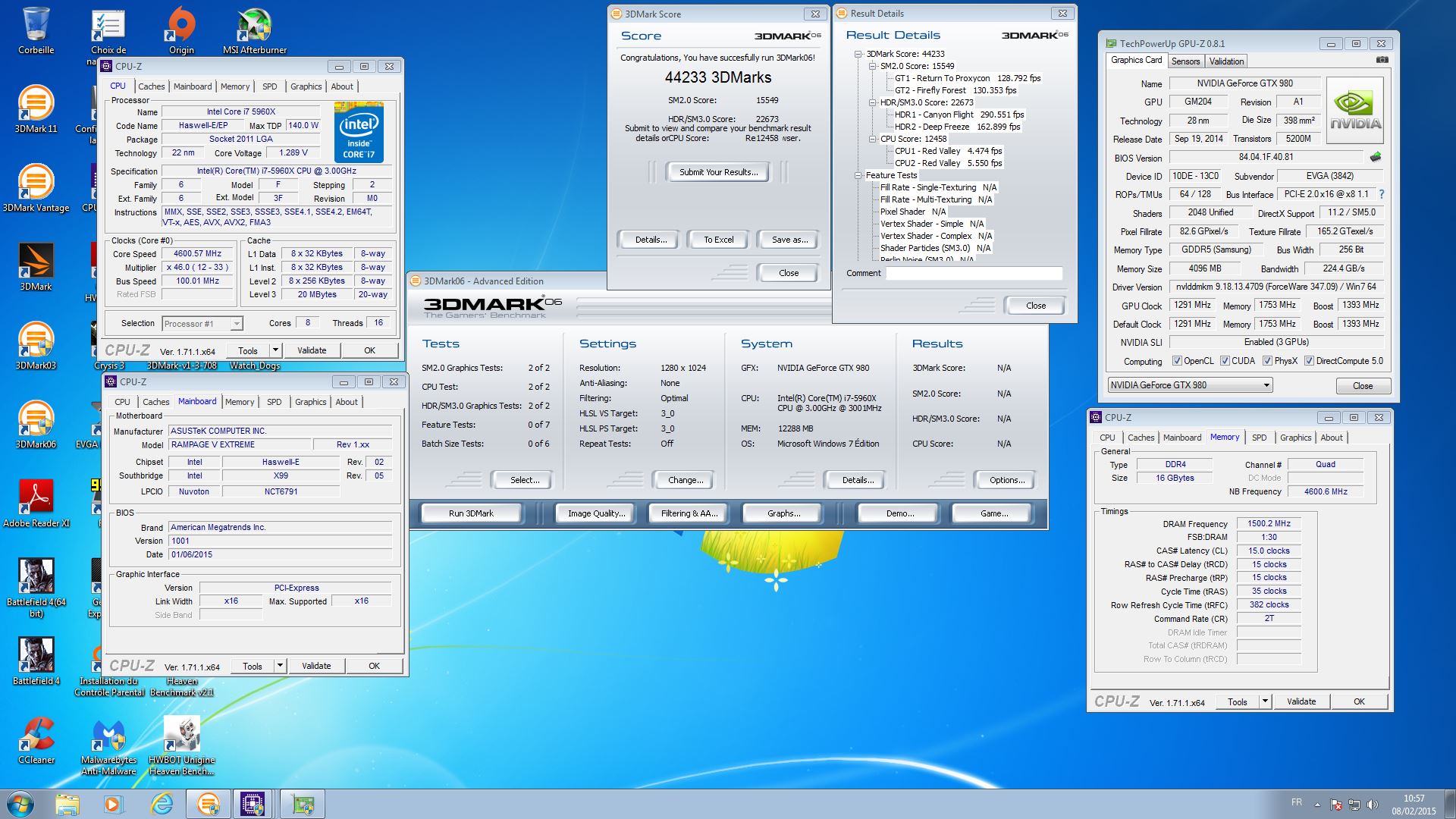
Task: Collapse the Feature Tests tree node
Action: pyautogui.click(x=858, y=175)
